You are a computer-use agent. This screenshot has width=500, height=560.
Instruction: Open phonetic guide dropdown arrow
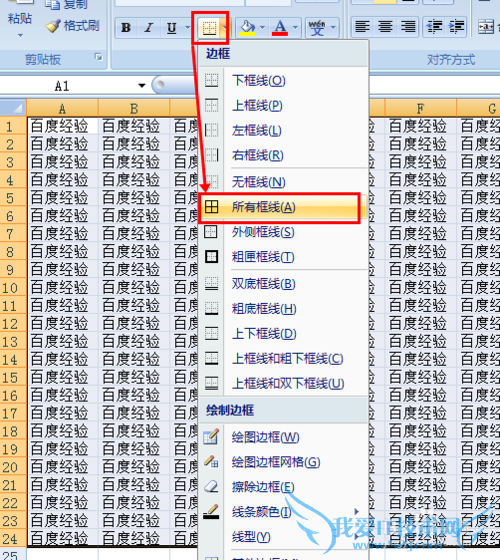pos(333,28)
